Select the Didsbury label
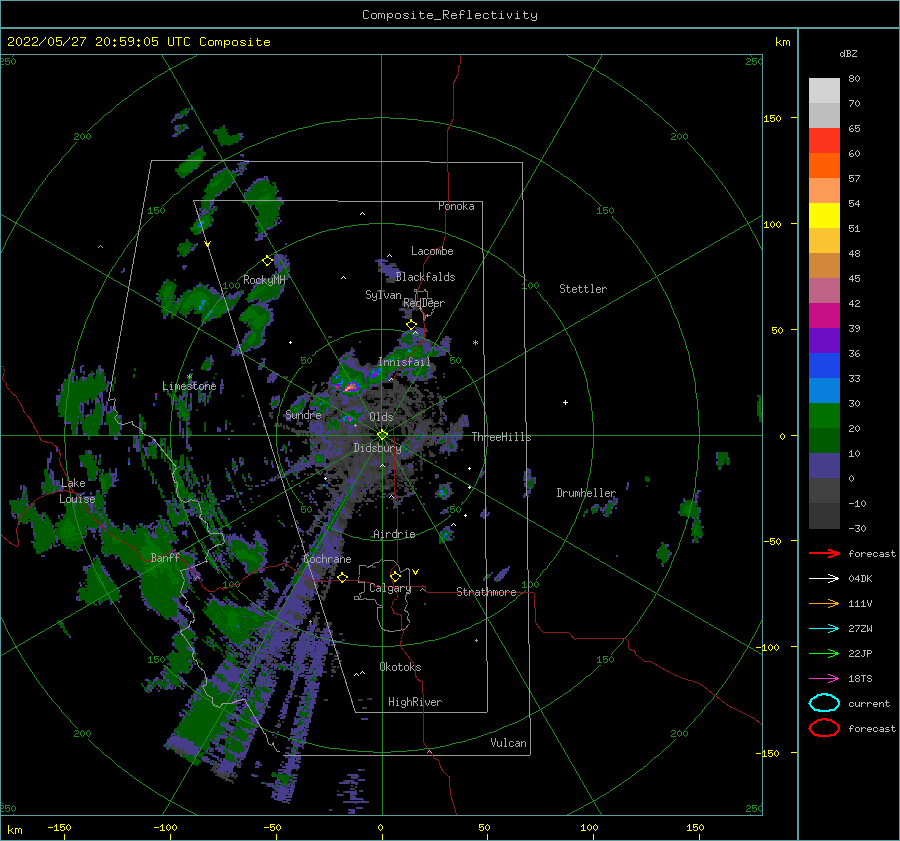The width and height of the screenshot is (900, 841). 377,448
